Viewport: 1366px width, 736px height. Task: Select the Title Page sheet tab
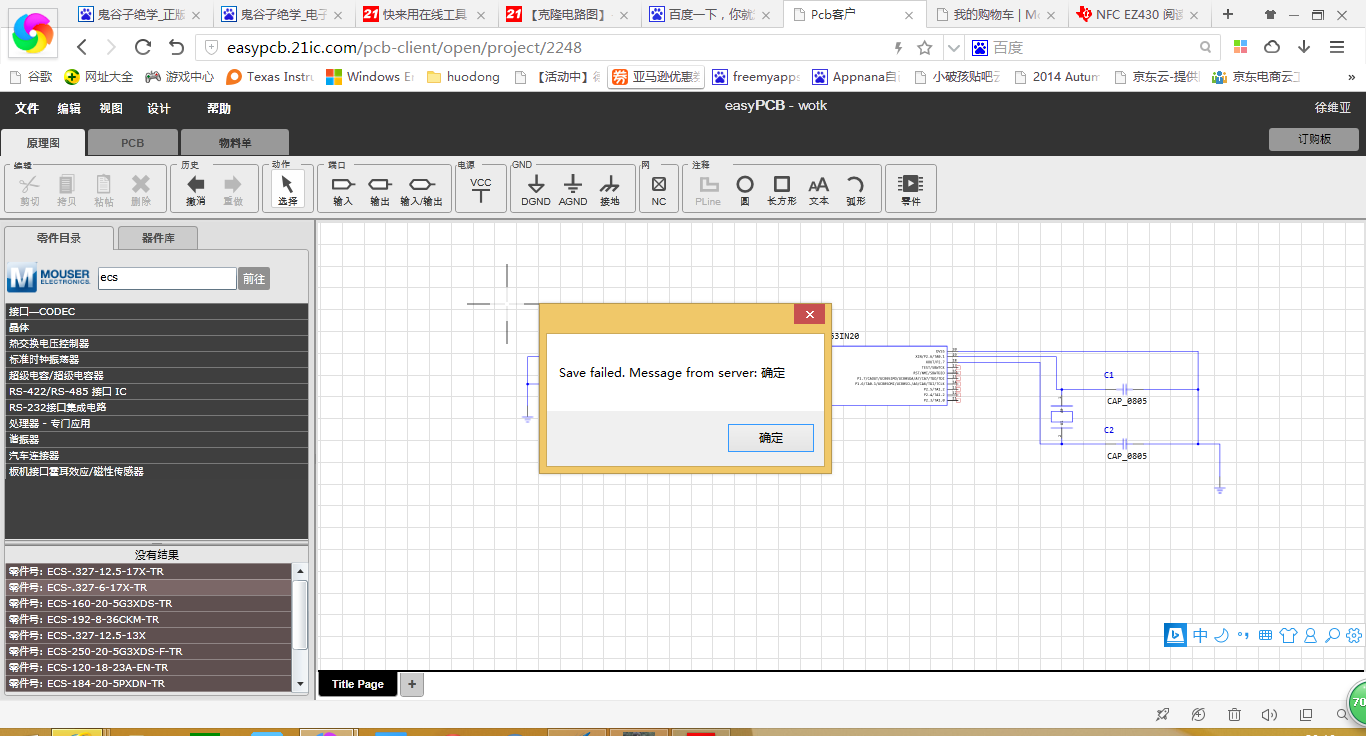pos(358,684)
